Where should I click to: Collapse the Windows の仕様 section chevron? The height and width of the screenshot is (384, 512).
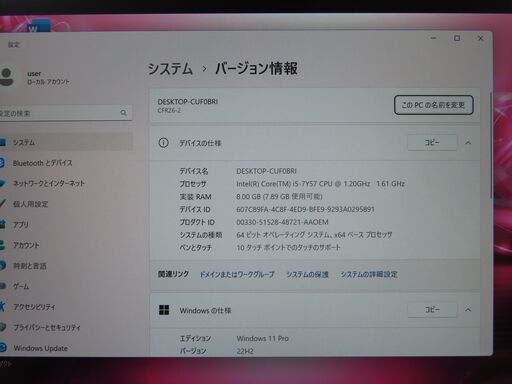point(468,310)
